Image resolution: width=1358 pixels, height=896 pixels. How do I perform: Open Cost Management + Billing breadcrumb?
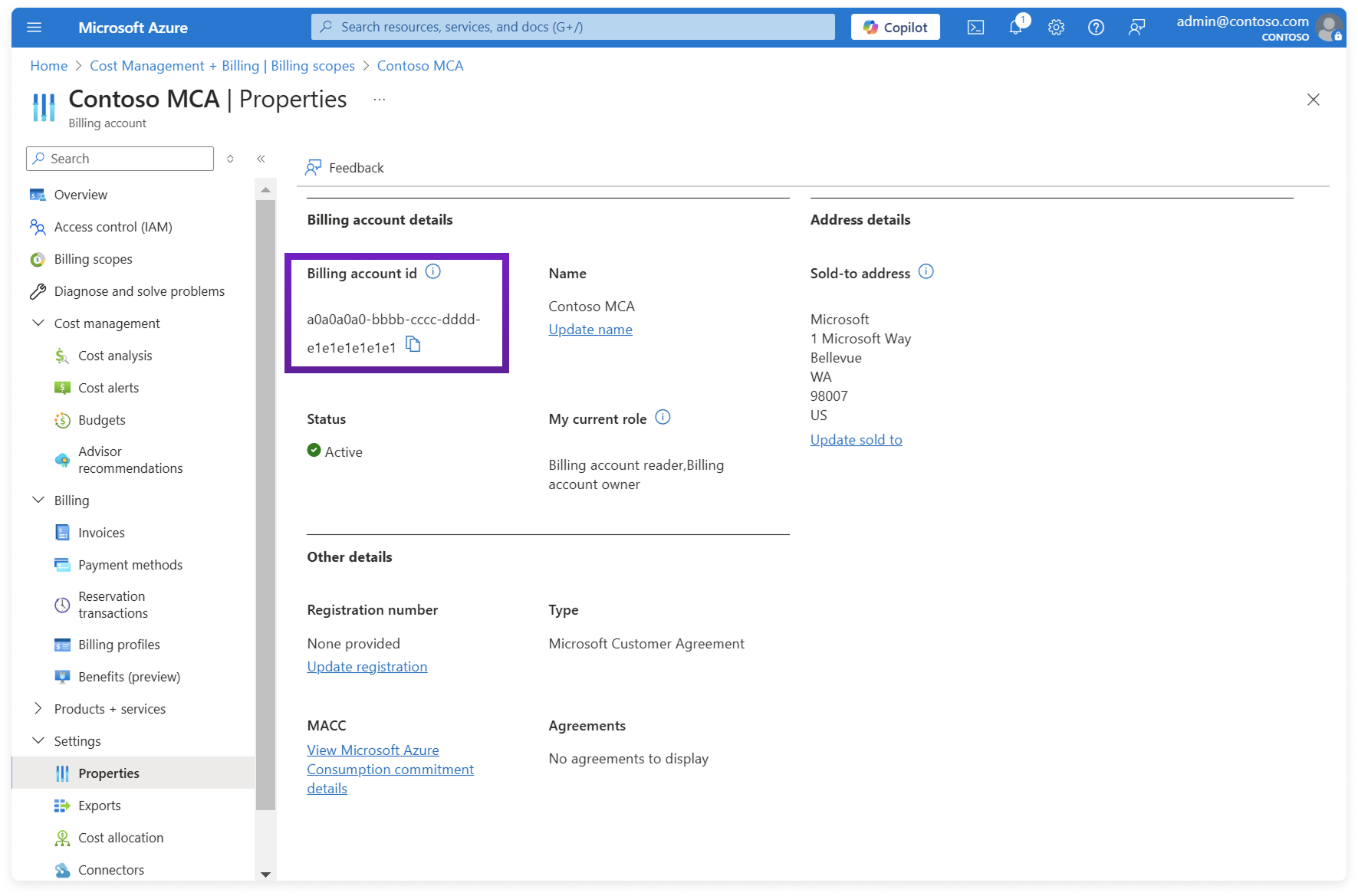pos(222,66)
